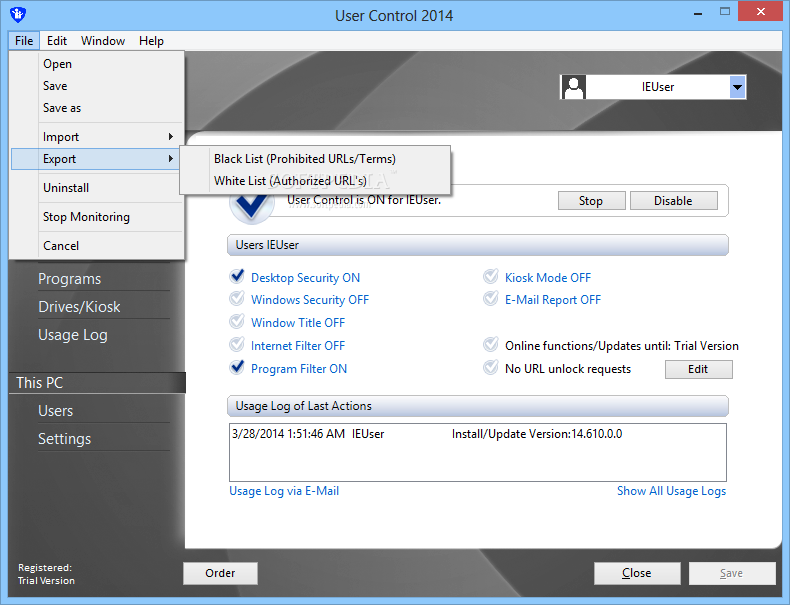Expand the Export submenu

97,159
